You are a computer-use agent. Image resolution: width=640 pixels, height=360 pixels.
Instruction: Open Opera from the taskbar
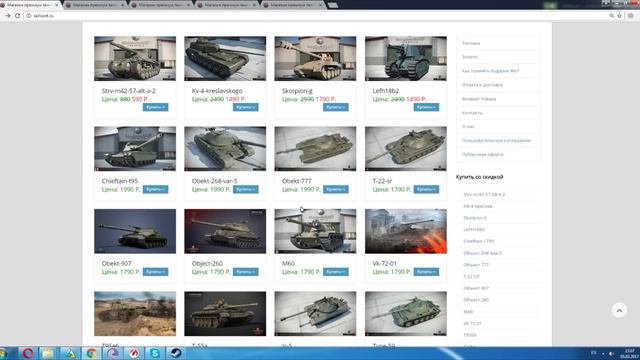pos(27,353)
